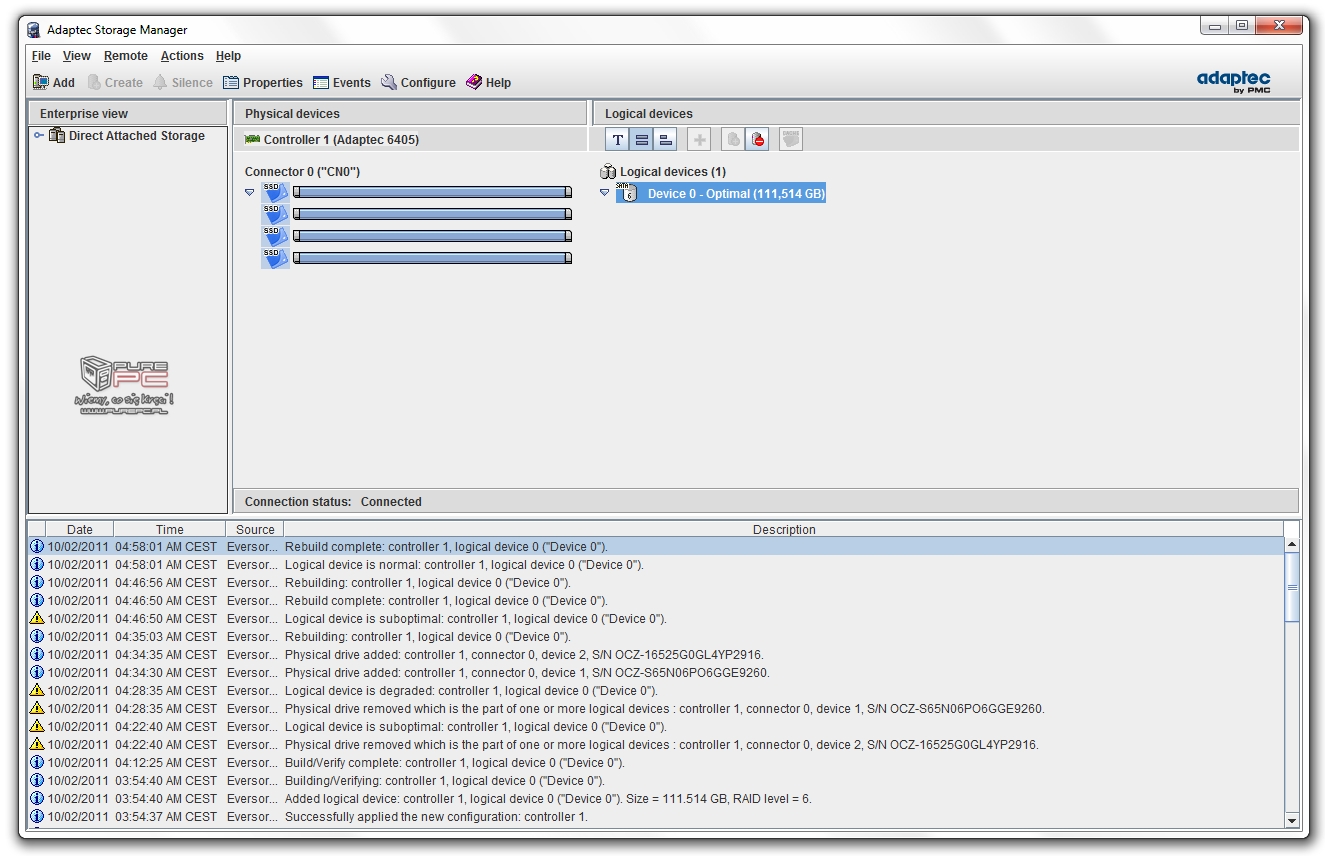Screen dimensions: 1325x856
Task: Expand the Direct Attached Storage tree node handle
Action: [x=39, y=136]
